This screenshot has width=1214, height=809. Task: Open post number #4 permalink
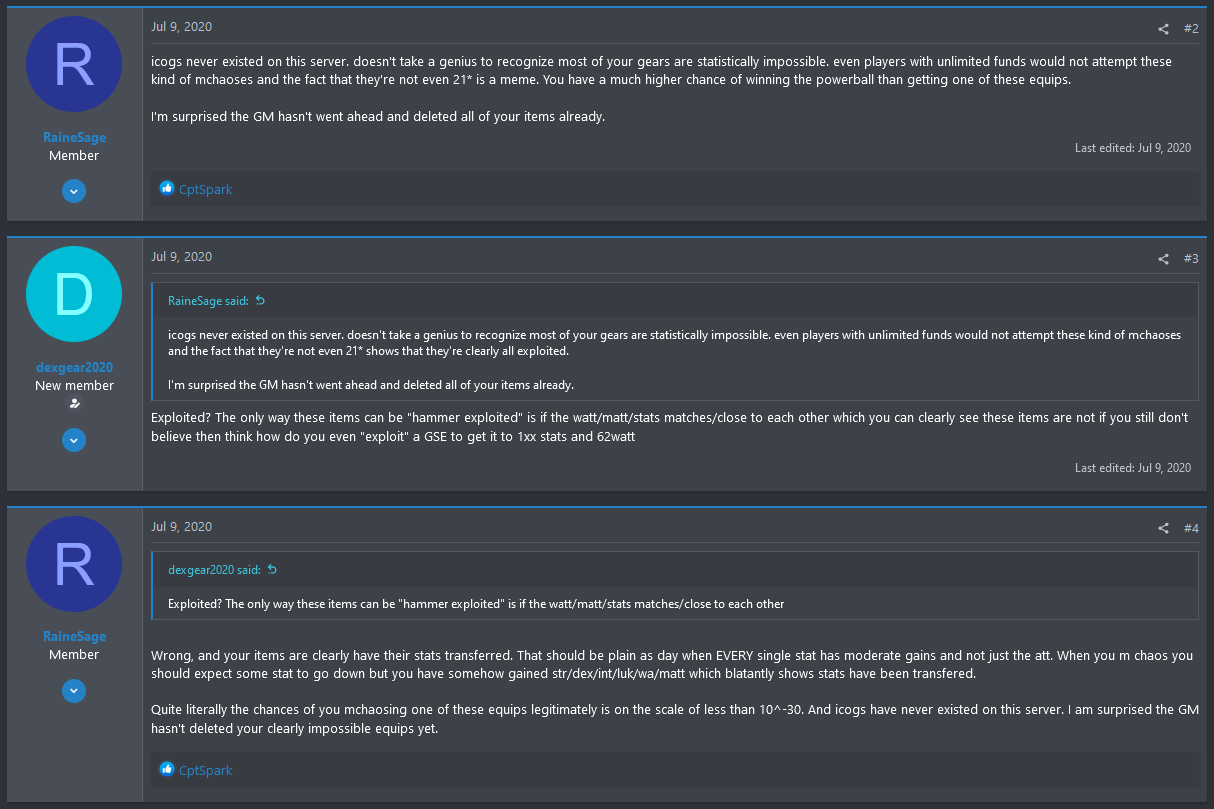tap(1191, 528)
